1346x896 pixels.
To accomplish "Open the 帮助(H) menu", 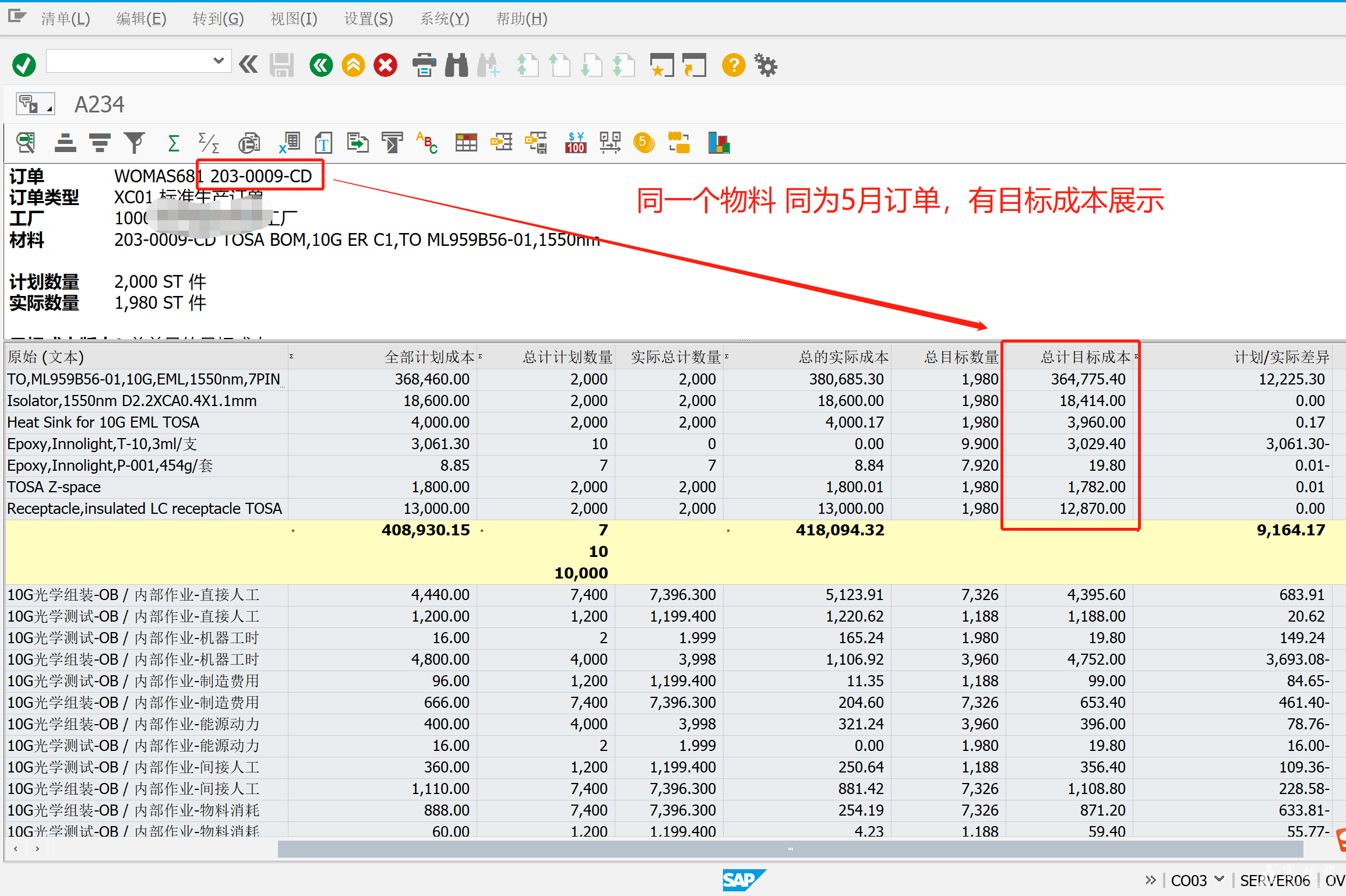I will 522,19.
